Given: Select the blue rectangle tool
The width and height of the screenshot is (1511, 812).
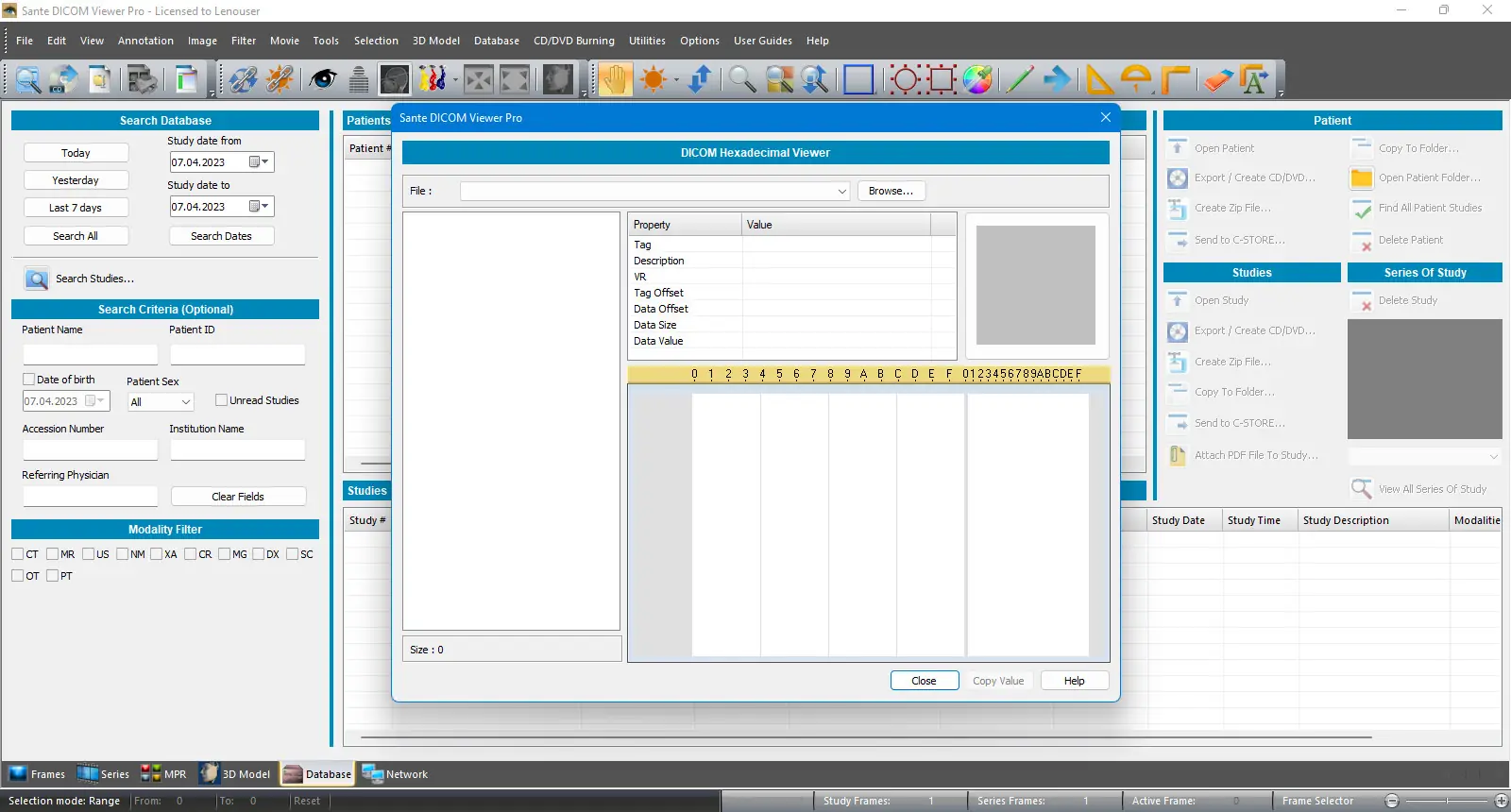Looking at the screenshot, I should 858,79.
